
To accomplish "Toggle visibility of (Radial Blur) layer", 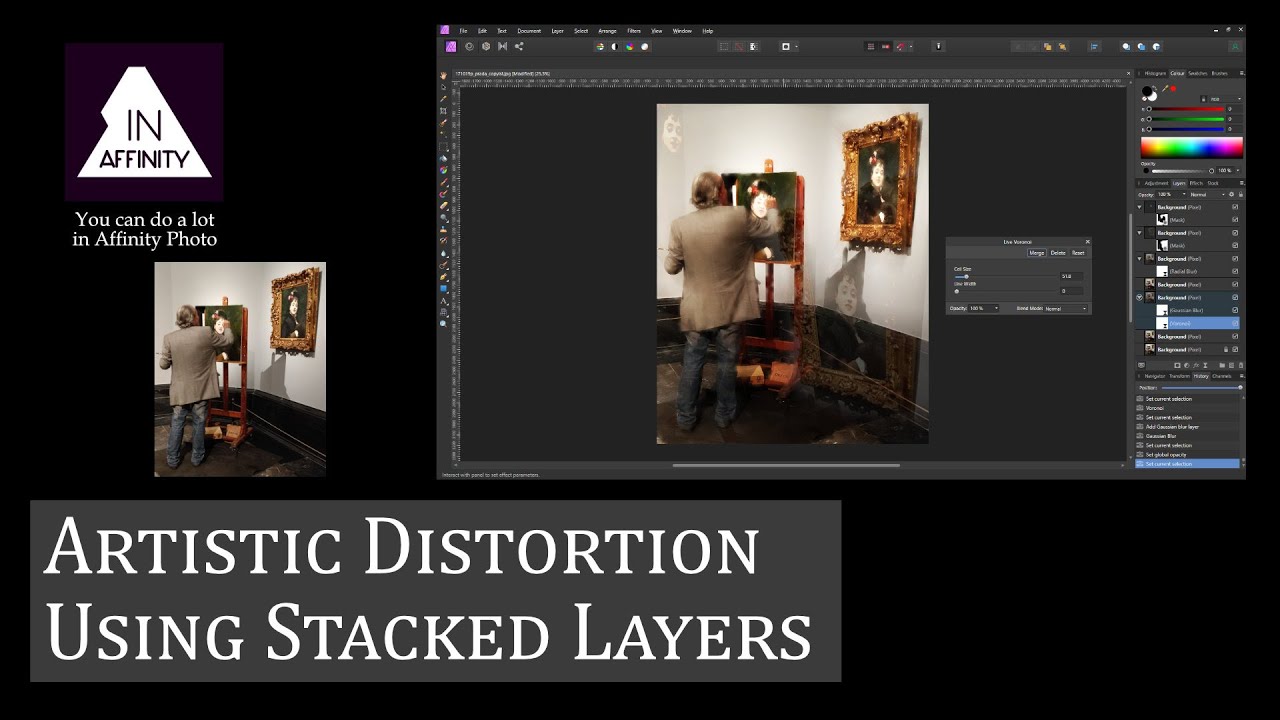I will click(1235, 271).
